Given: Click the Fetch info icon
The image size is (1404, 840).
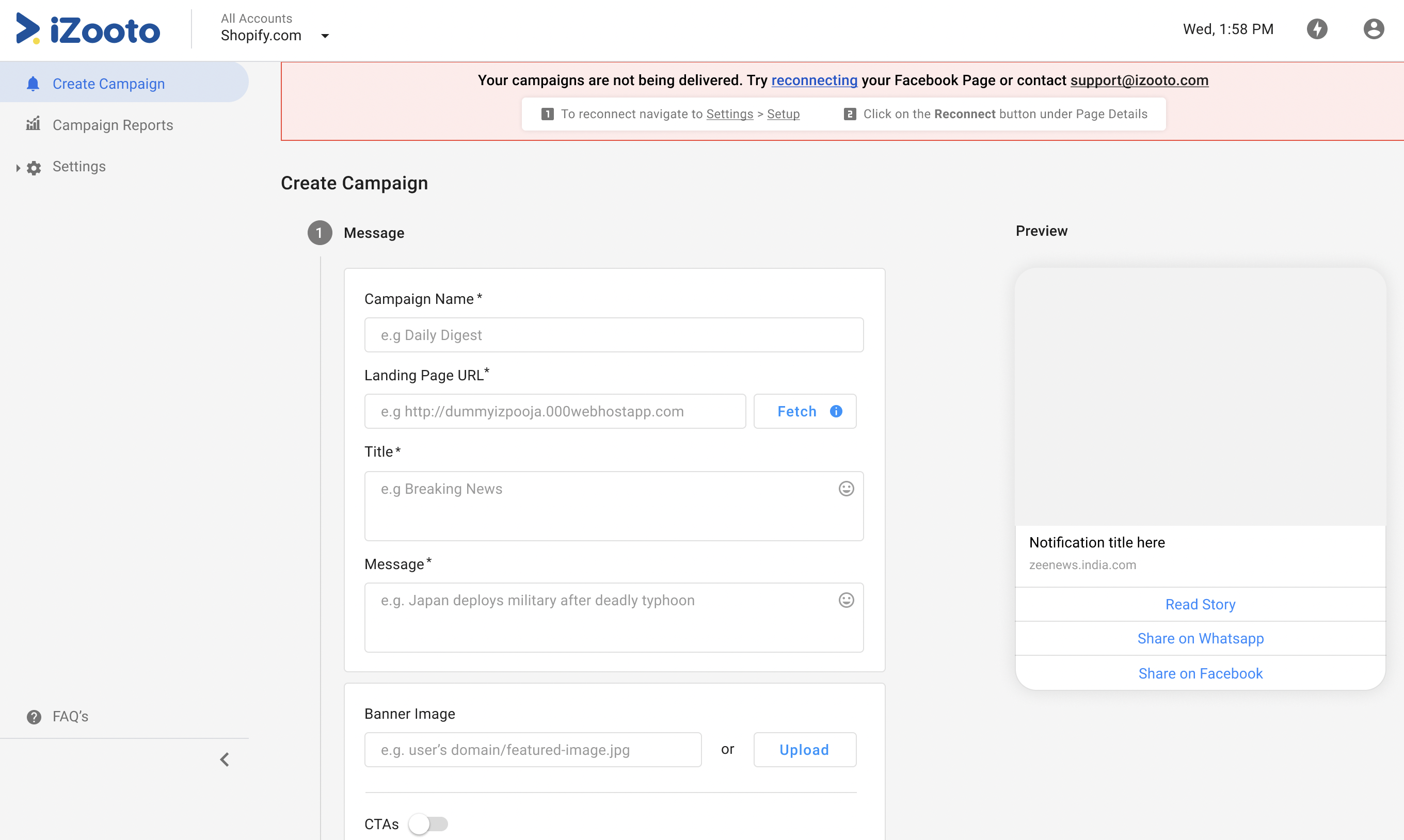Looking at the screenshot, I should 836,412.
